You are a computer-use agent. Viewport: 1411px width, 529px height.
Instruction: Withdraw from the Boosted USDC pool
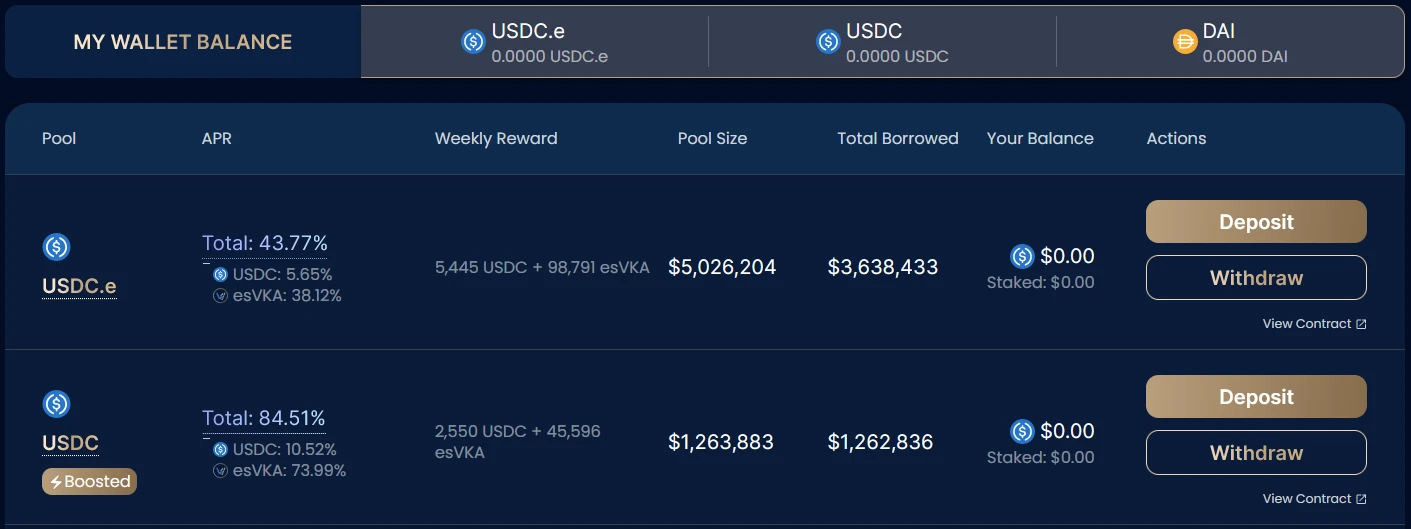pos(1256,453)
